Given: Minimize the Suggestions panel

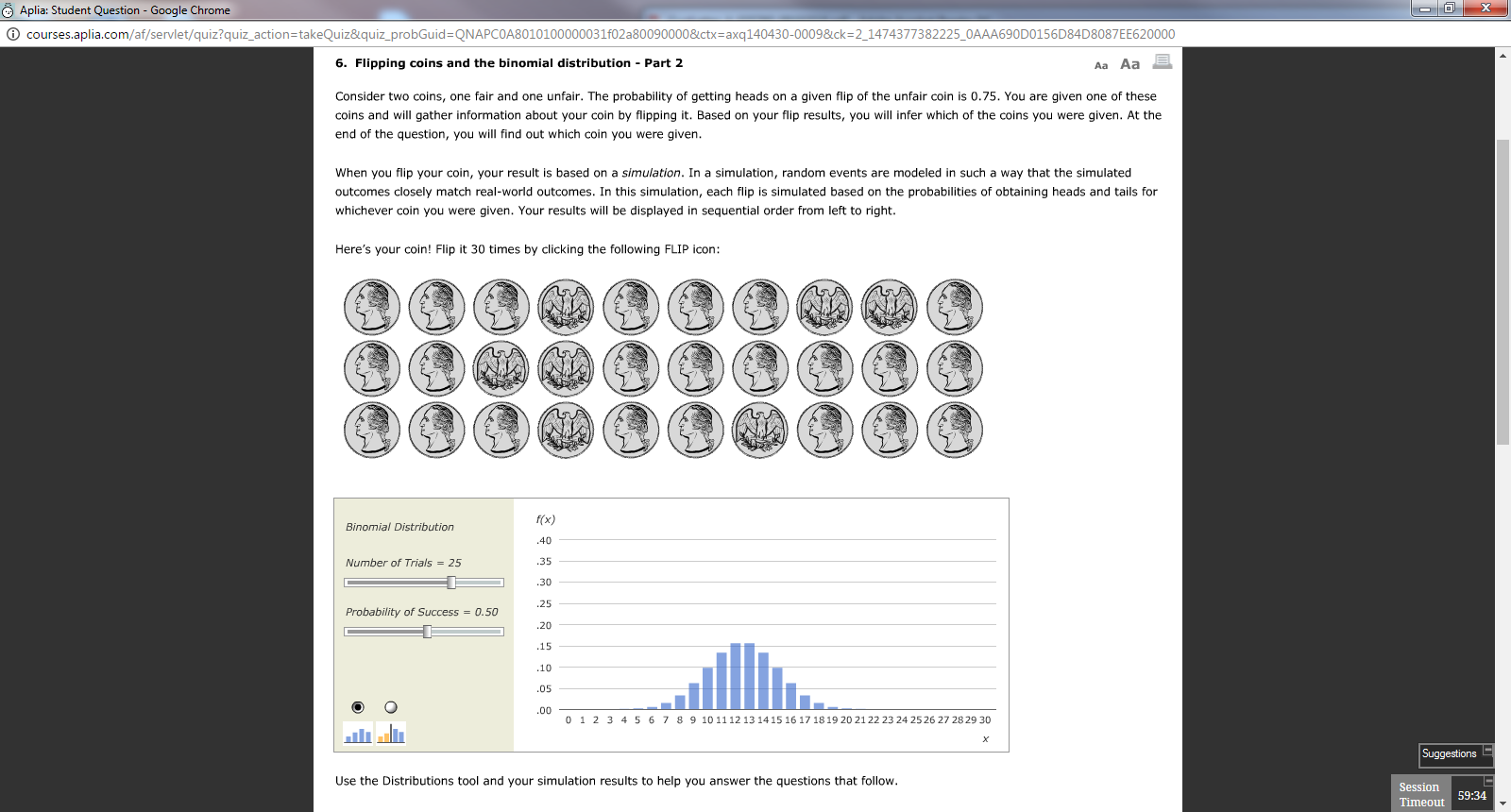Looking at the screenshot, I should pyautogui.click(x=1488, y=751).
